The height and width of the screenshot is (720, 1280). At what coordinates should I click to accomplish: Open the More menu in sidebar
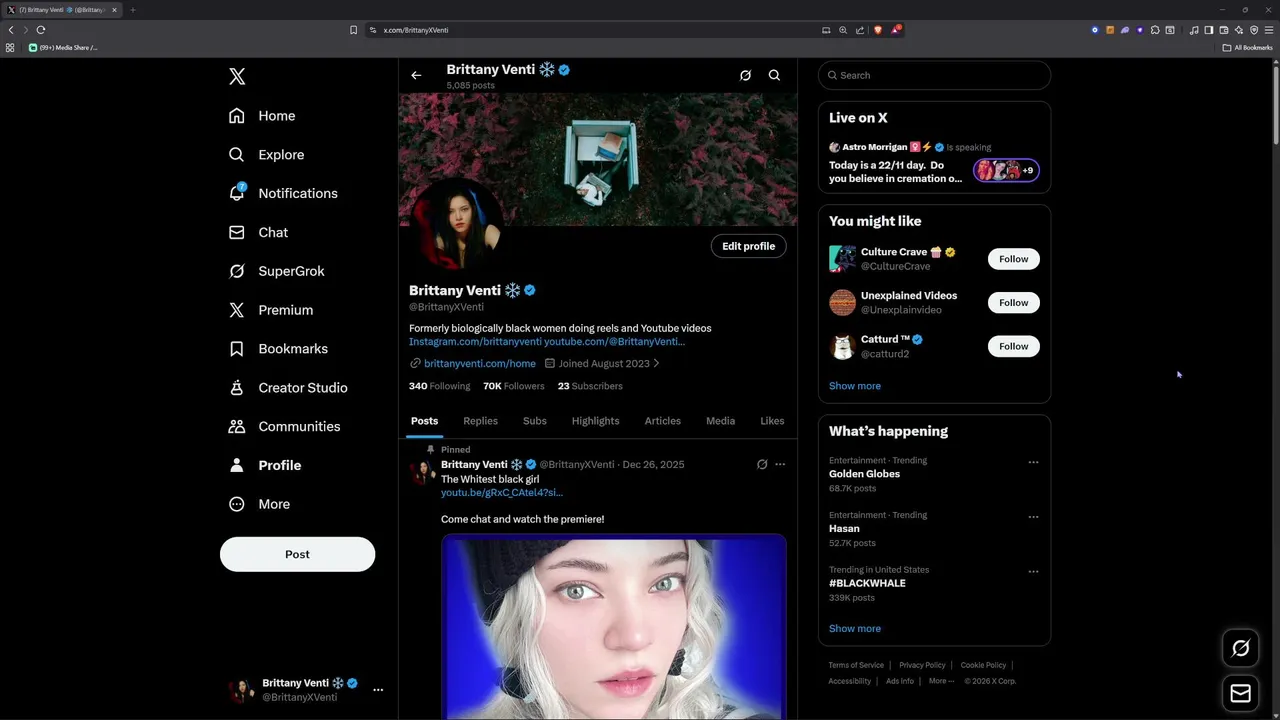260,504
